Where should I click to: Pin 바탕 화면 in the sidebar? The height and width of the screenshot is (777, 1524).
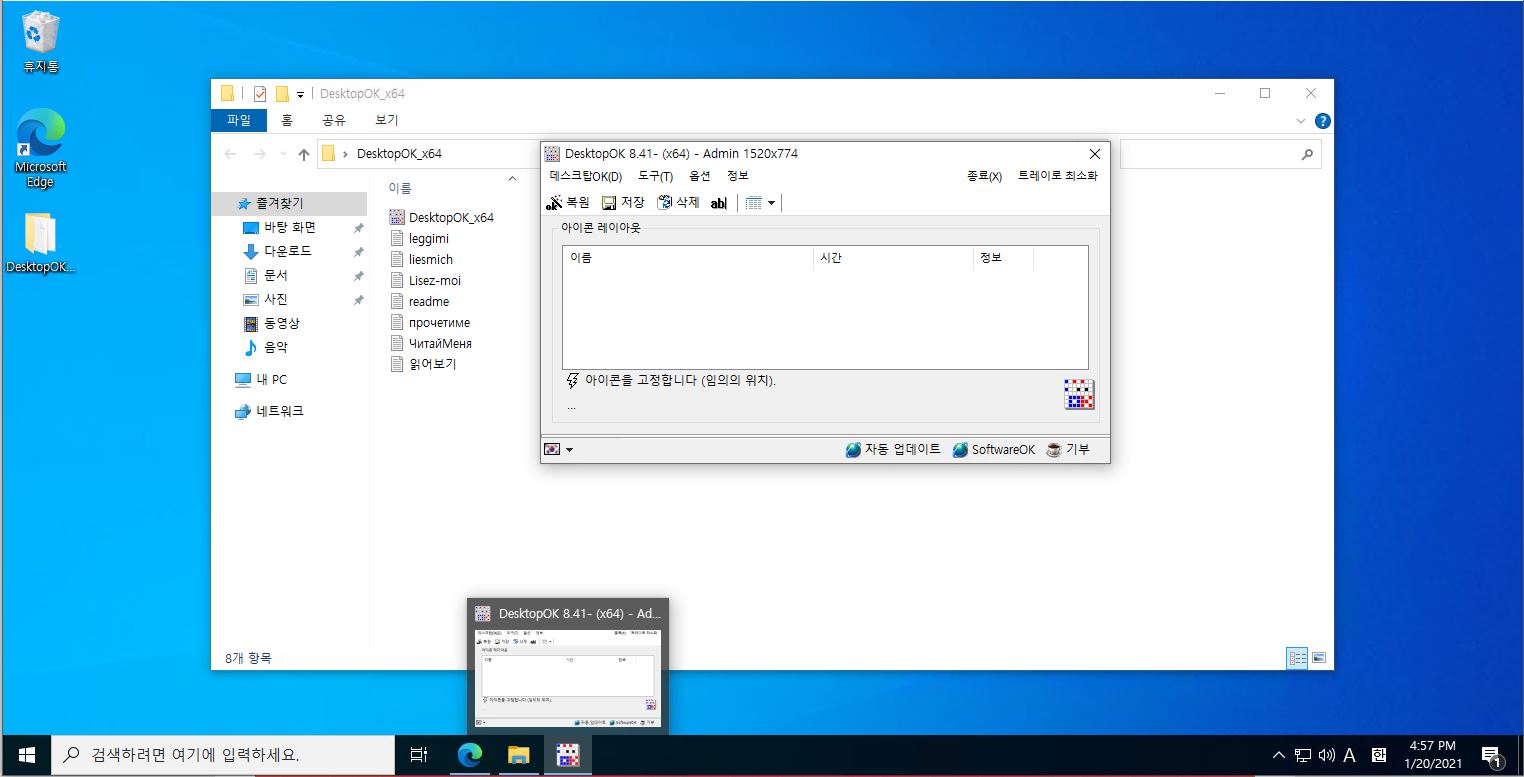(357, 227)
